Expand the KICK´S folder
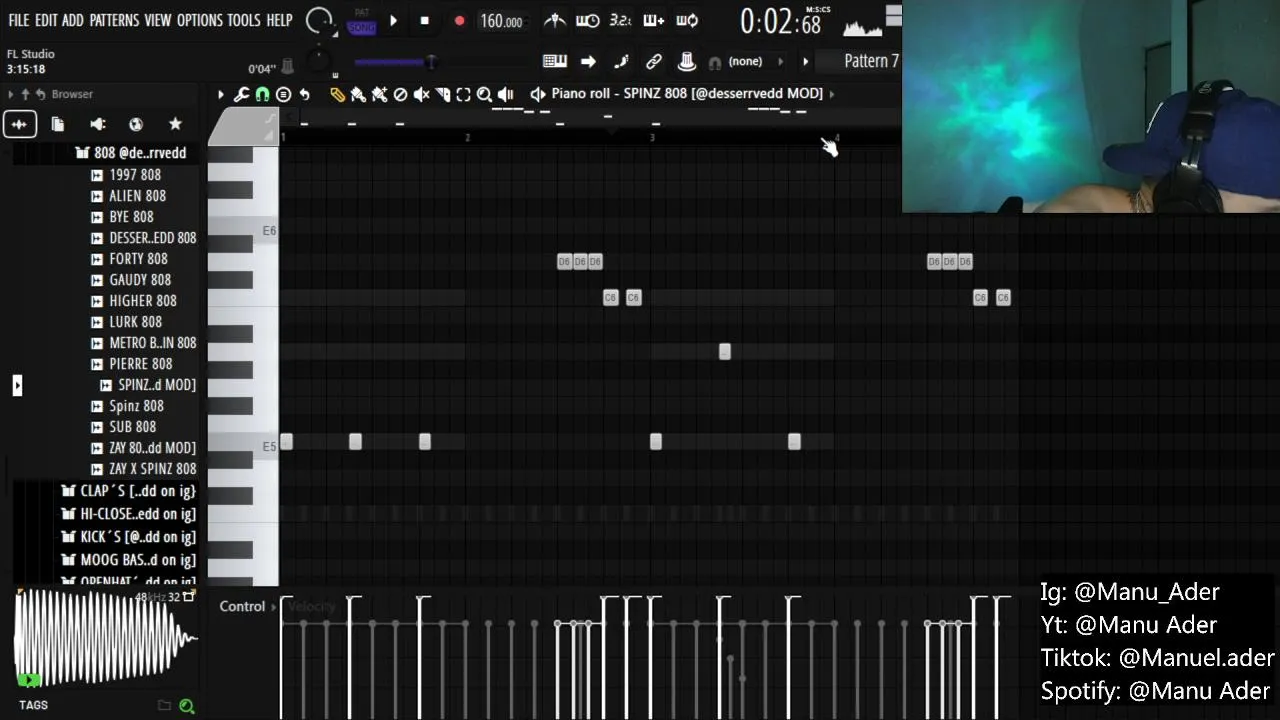 [x=128, y=537]
